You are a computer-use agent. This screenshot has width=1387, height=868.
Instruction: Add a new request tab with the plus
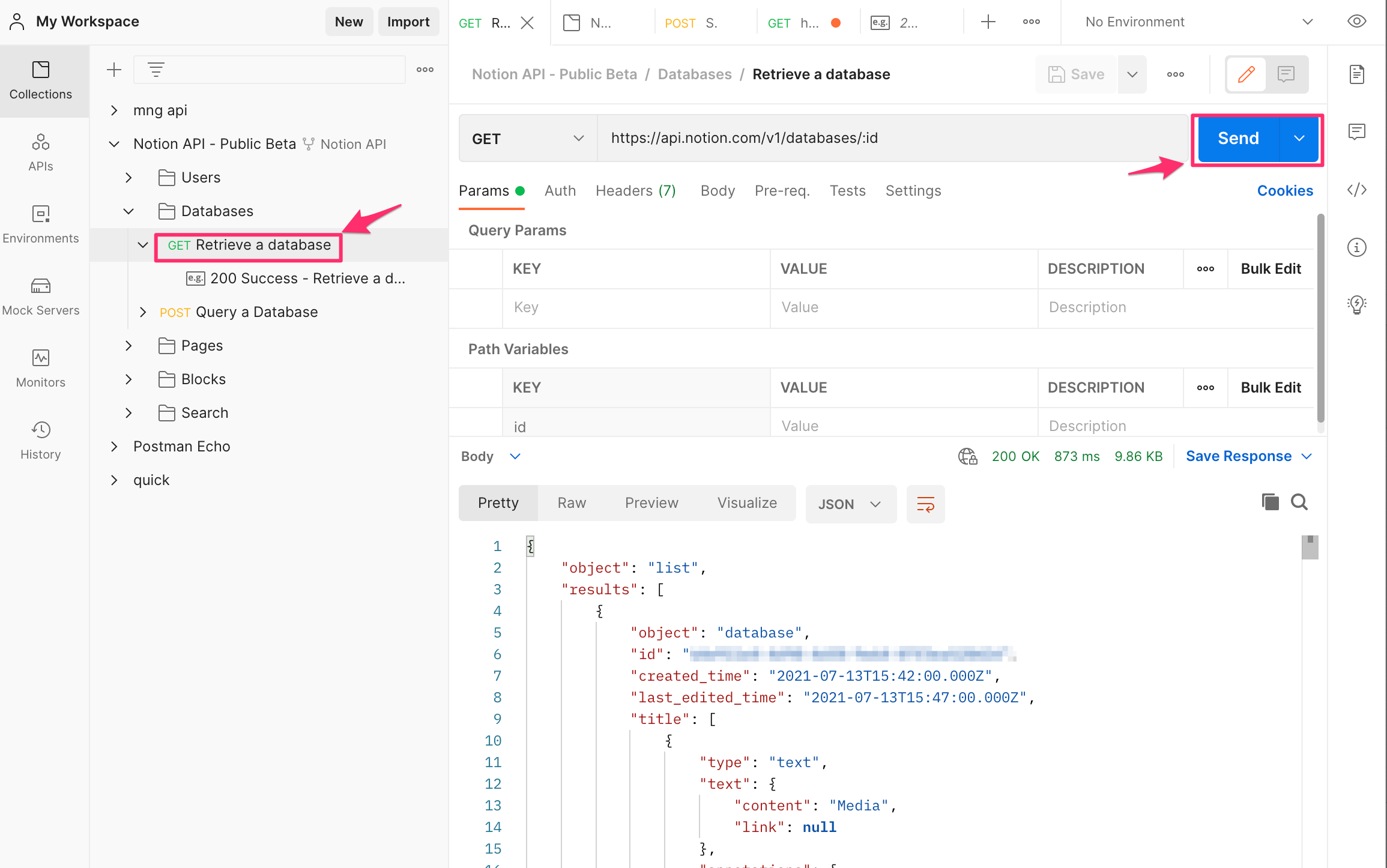point(988,22)
